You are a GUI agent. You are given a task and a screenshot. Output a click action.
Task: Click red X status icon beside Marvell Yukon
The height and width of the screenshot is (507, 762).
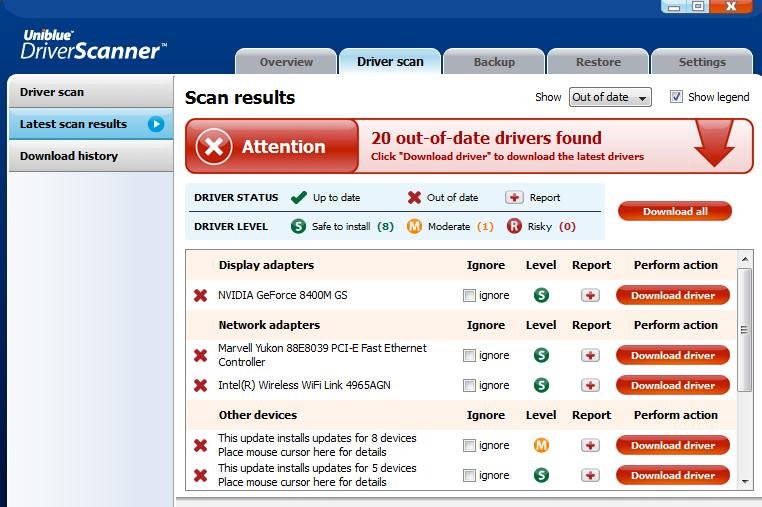tap(200, 355)
